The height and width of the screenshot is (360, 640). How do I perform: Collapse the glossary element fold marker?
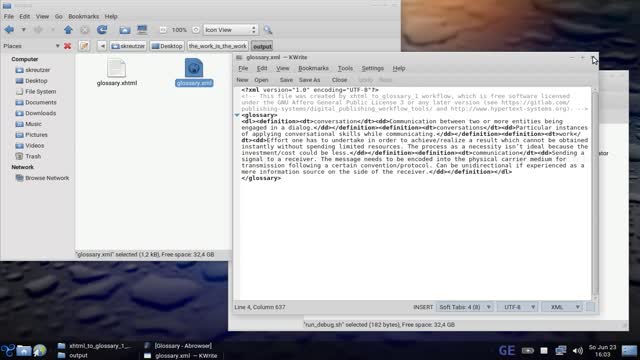pos(237,115)
